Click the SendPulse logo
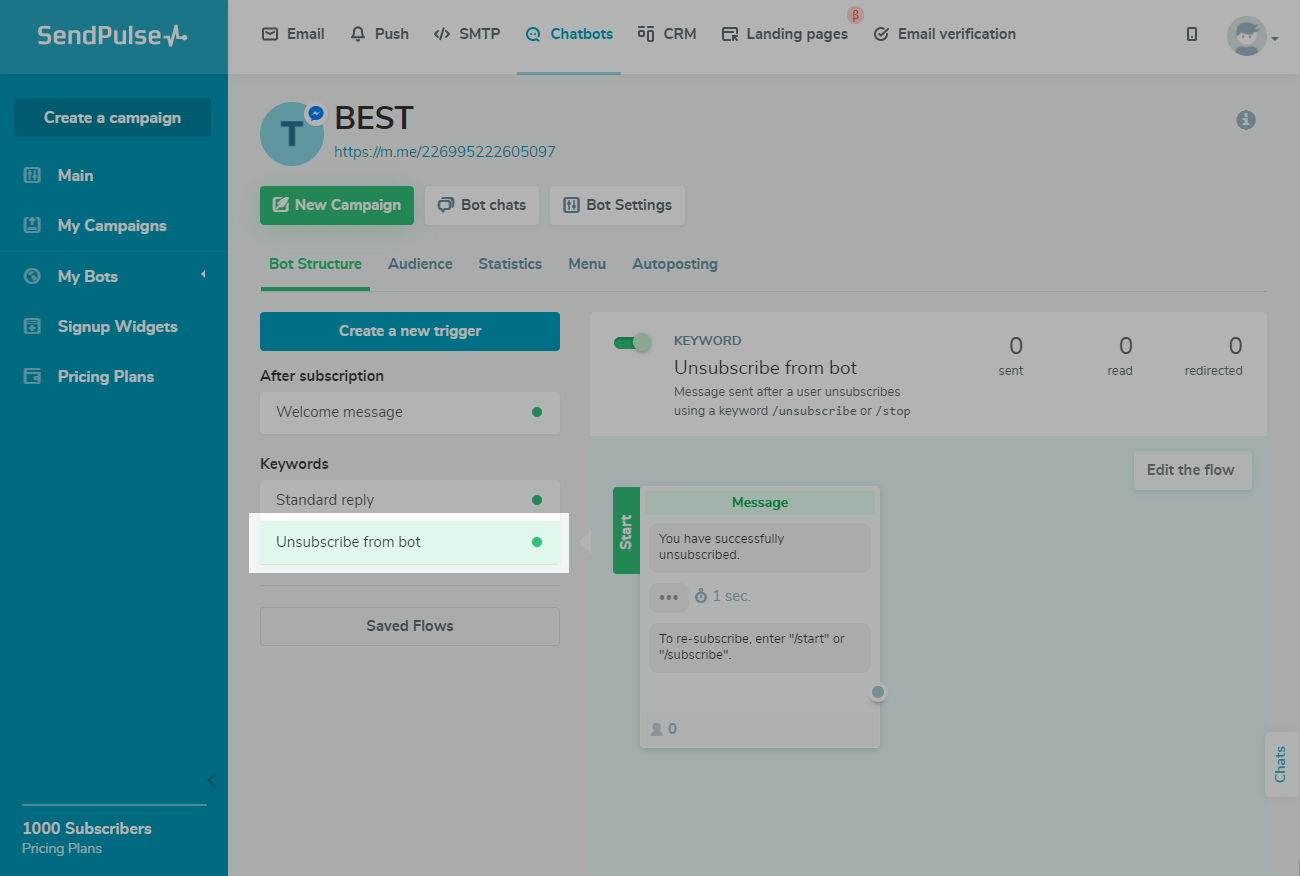This screenshot has height=876, width=1300. tap(112, 35)
